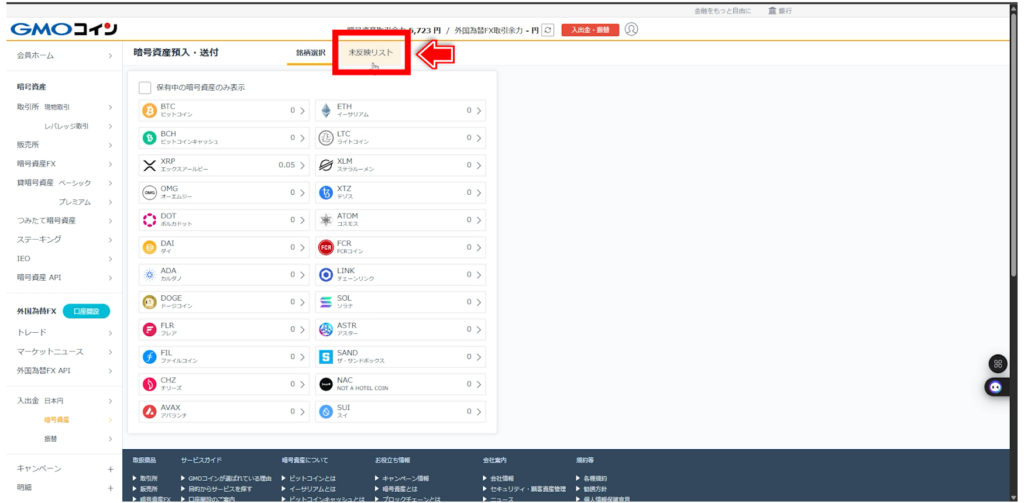The width and height of the screenshot is (1024, 503).
Task: Select the BTC Bitcoin icon
Action: point(150,110)
